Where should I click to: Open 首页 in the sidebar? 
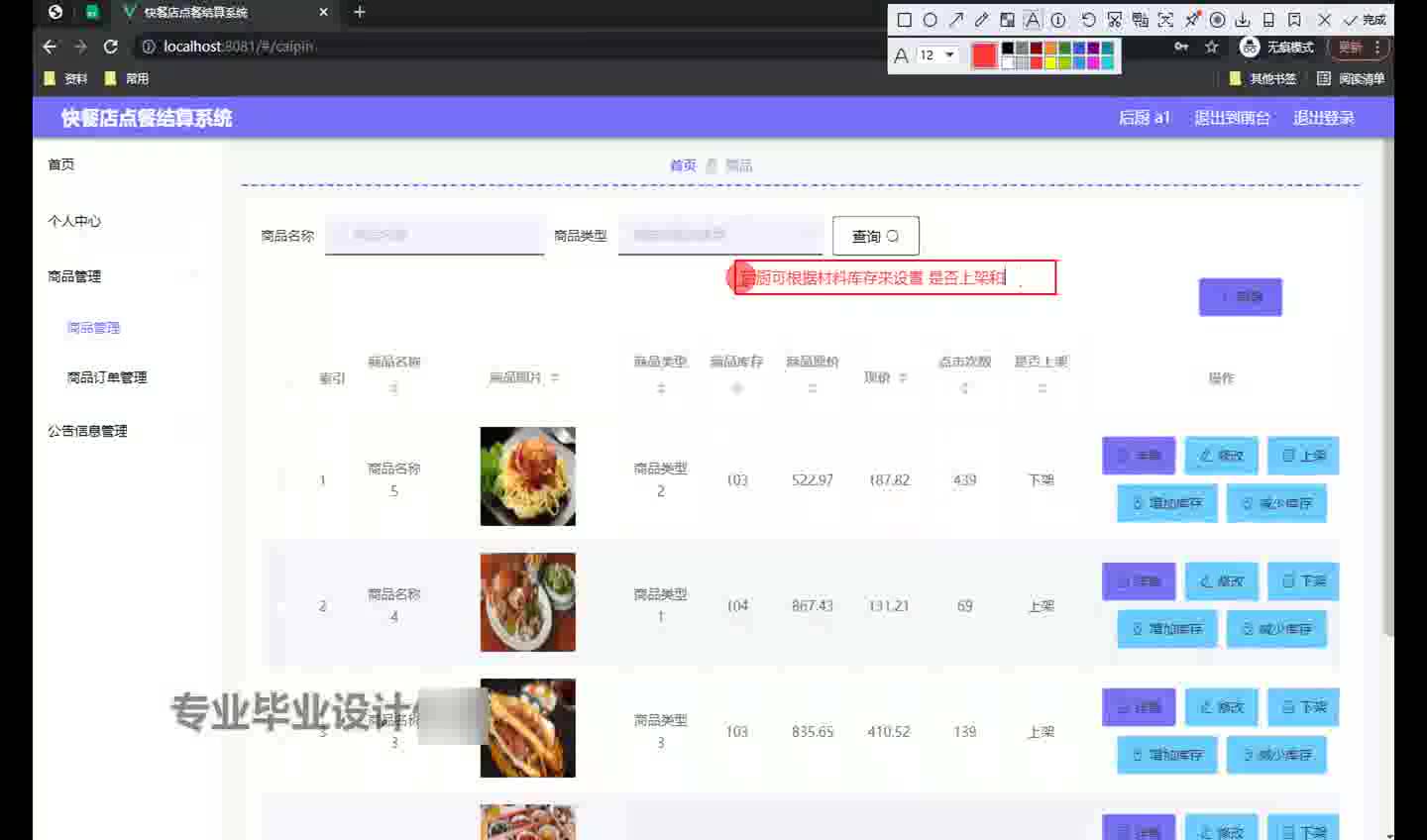click(x=61, y=164)
